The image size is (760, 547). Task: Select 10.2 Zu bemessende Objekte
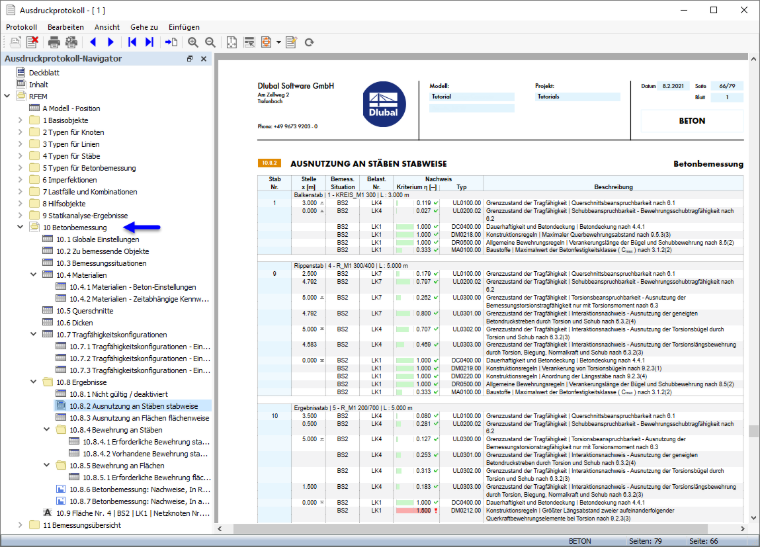pyautogui.click(x=102, y=251)
